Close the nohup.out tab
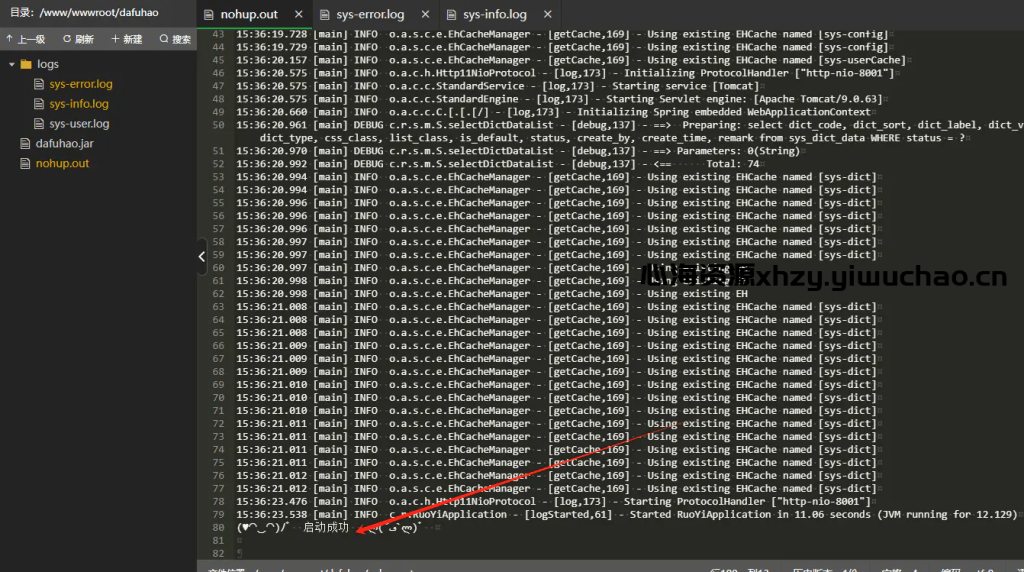The width and height of the screenshot is (1024, 572). pyautogui.click(x=297, y=15)
